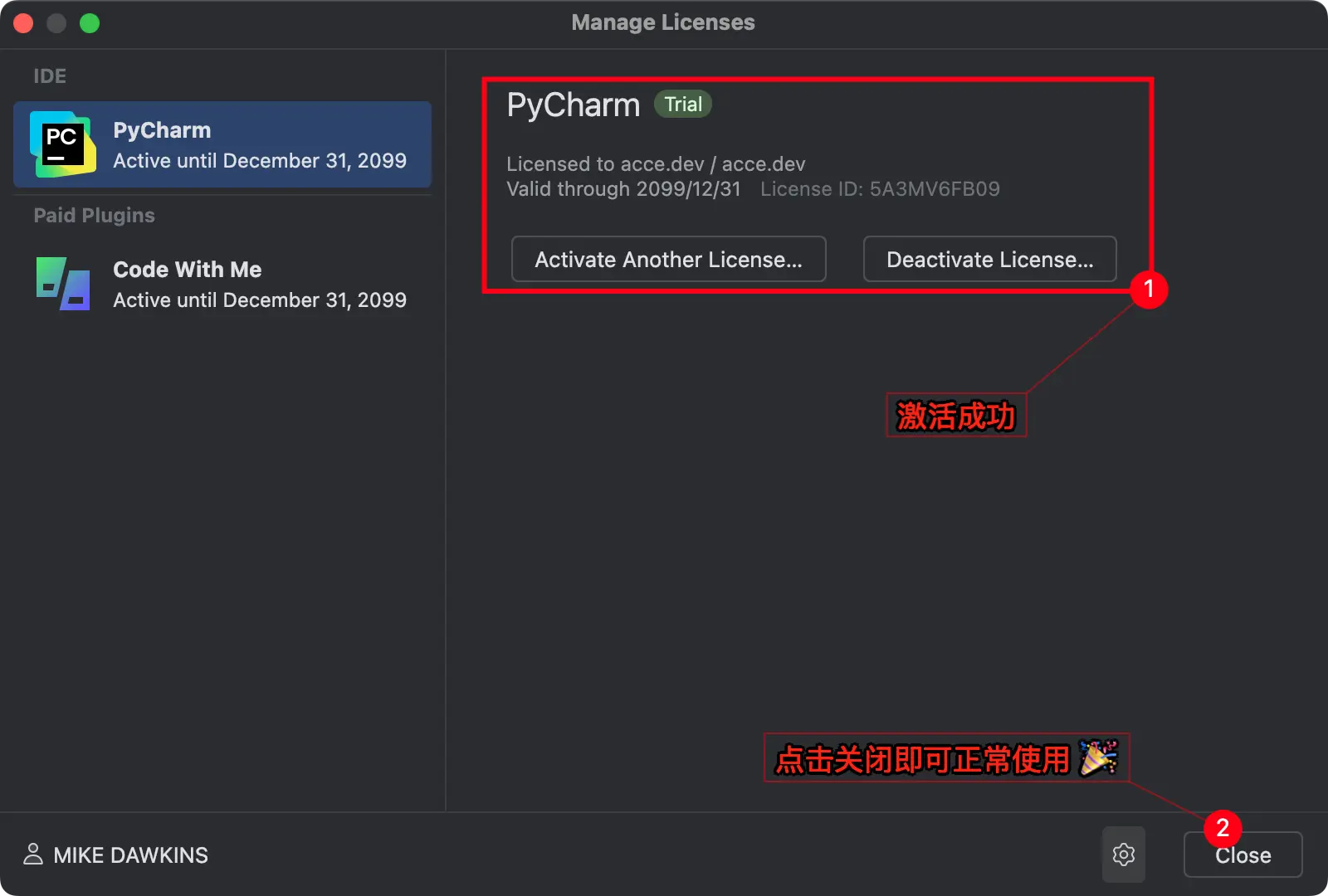This screenshot has height=896, width=1328.
Task: Click PyCharm's "Active until December 31, 2099" text
Action: pos(260,160)
